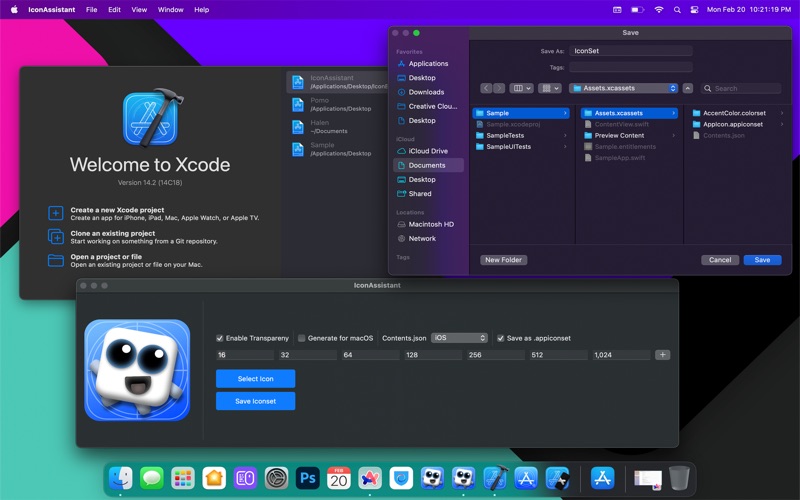
Task: Click the Create a new Xcode project icon
Action: click(x=56, y=214)
